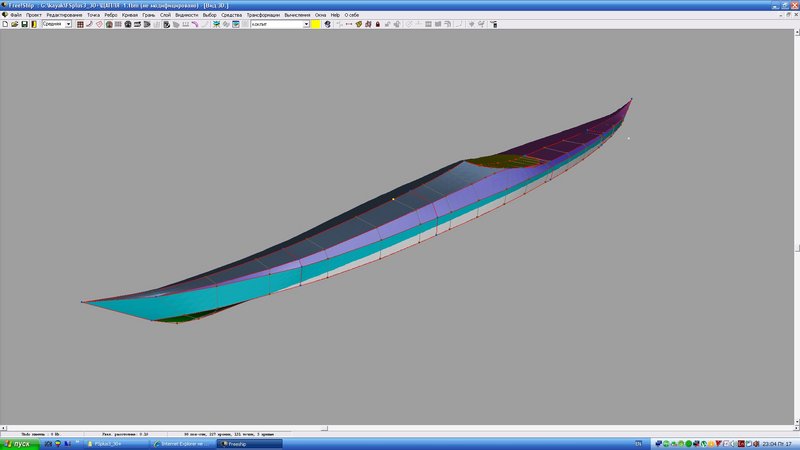Create a new project with blank page icon
Viewport: 800px width, 450px height.
(x=5, y=24)
